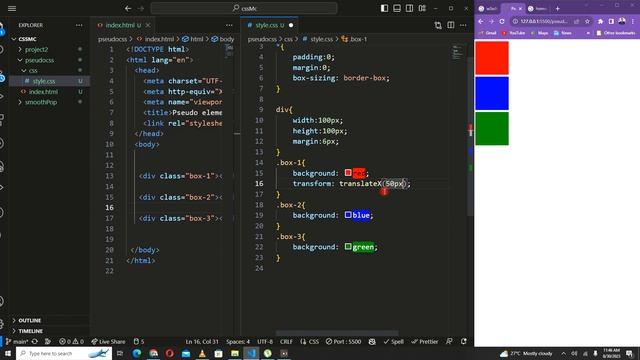Open changes icon in style.css editor toolbar
640x360 pixels.
(x=438, y=25)
